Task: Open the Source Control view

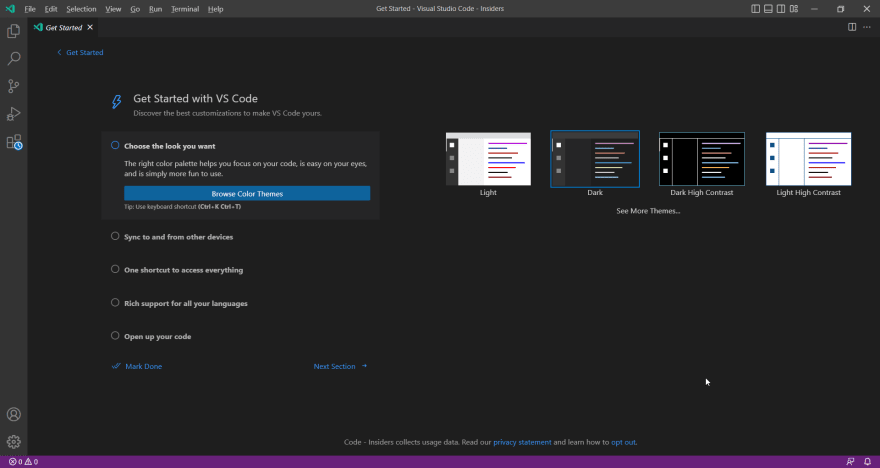Action: coord(13,86)
